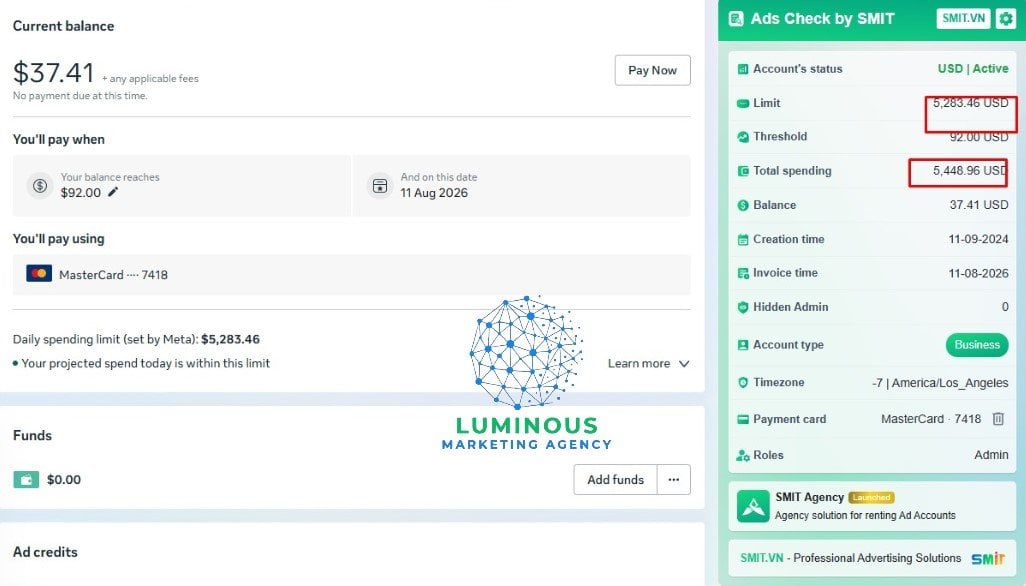Click the Add funds button
The image size is (1026, 586).
pos(615,479)
